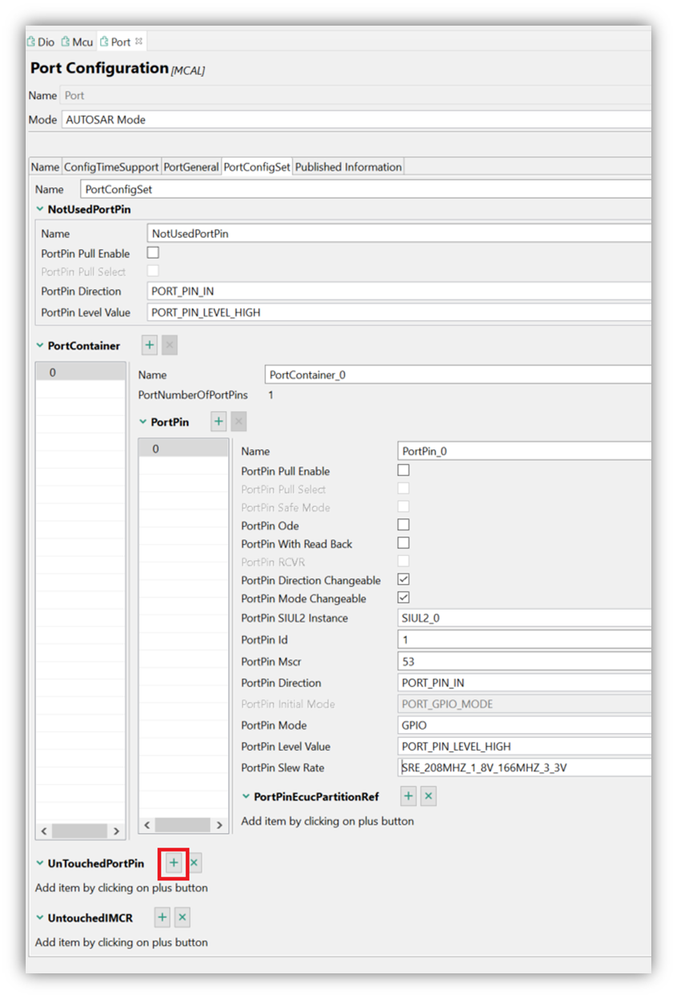Add a new PortContainer item
Image resolution: width=677 pixels, height=999 pixels.
(149, 345)
